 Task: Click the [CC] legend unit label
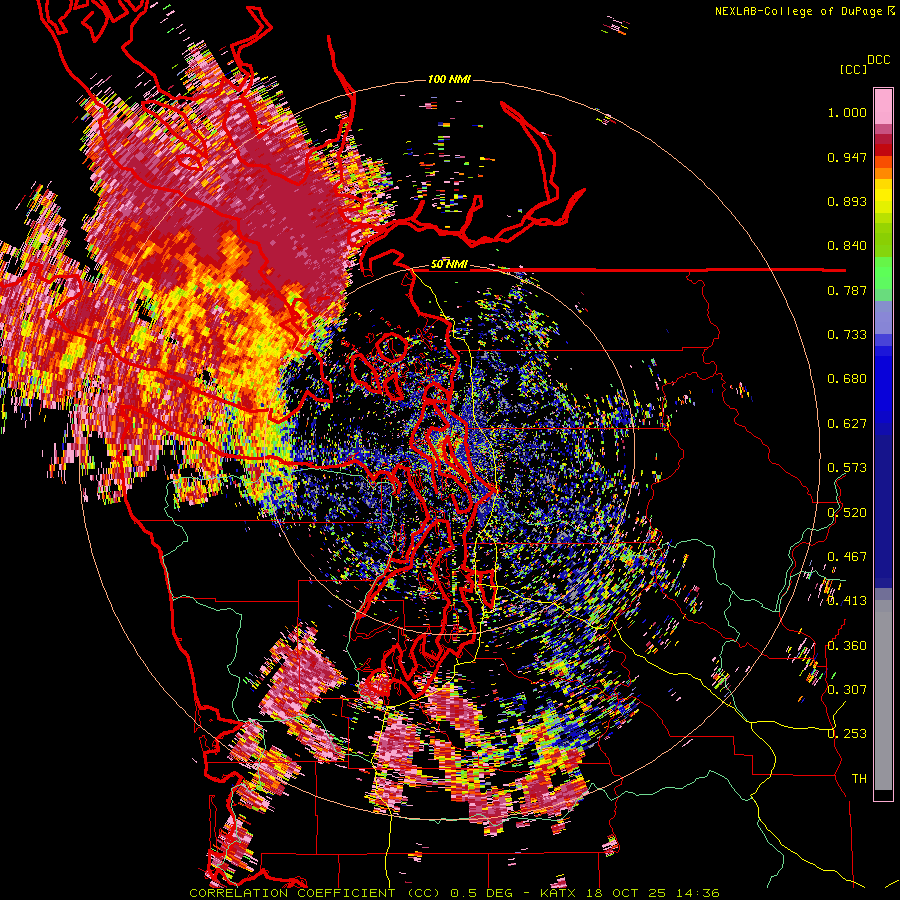click(853, 69)
